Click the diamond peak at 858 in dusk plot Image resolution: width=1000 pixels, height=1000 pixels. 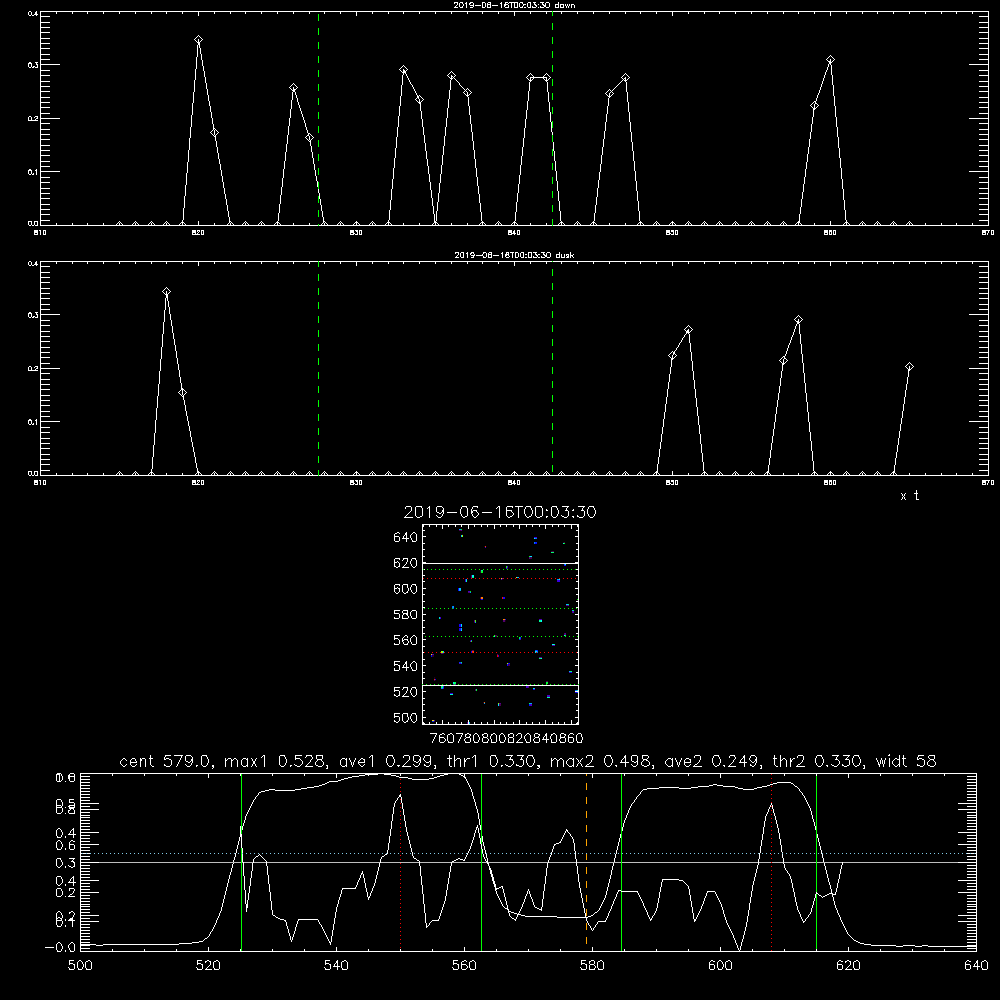point(798,320)
